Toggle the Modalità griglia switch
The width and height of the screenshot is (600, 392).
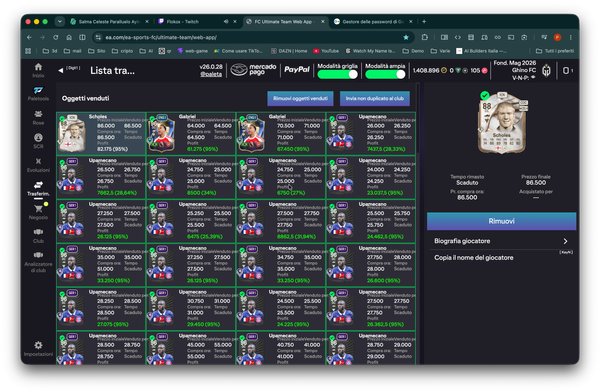[338, 74]
